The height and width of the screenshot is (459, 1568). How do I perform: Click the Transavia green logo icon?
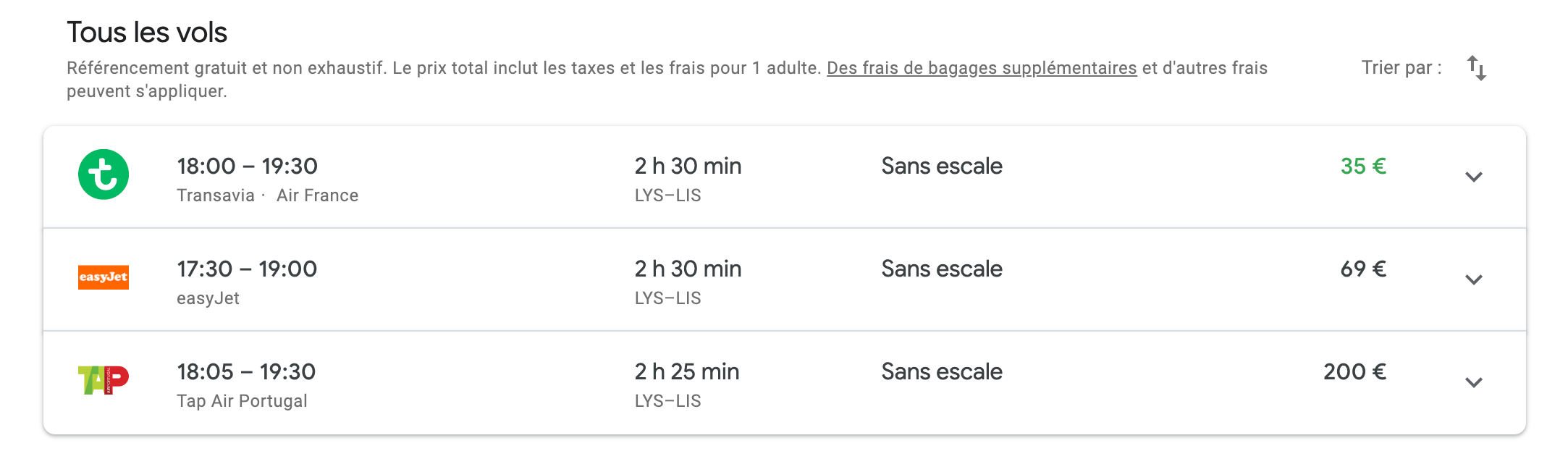coord(104,174)
